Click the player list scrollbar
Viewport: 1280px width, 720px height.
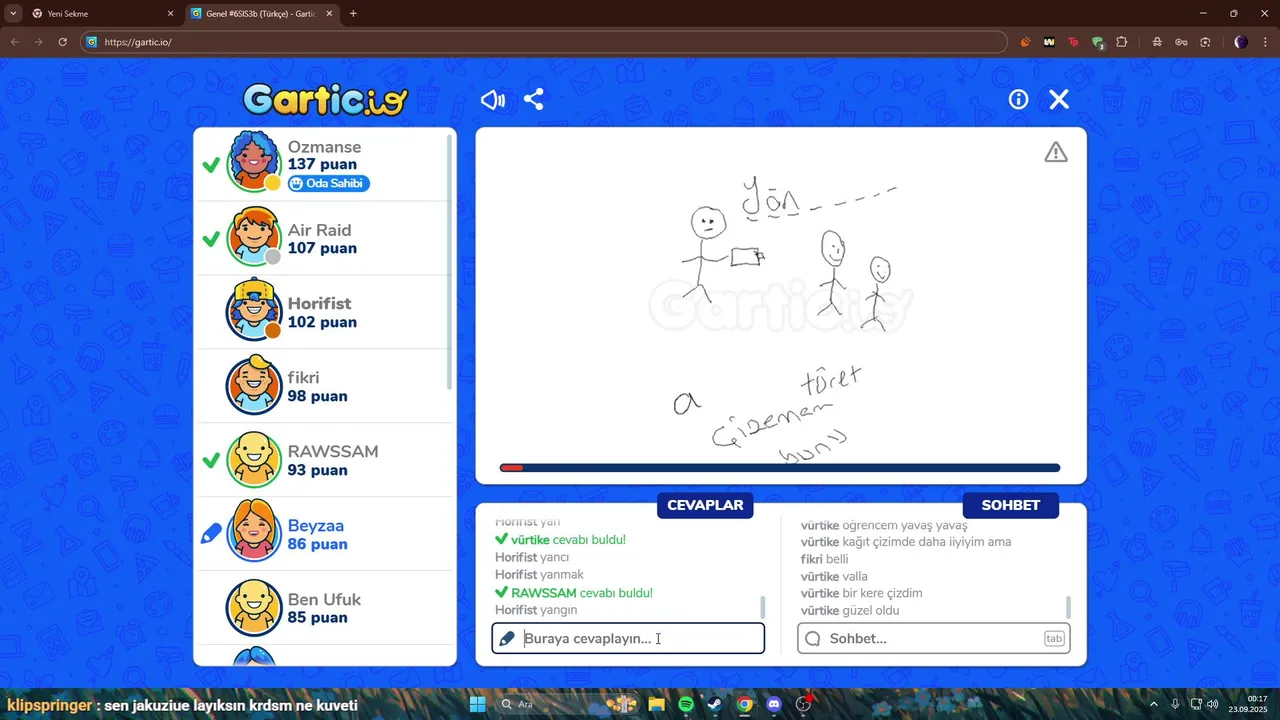coord(449,260)
